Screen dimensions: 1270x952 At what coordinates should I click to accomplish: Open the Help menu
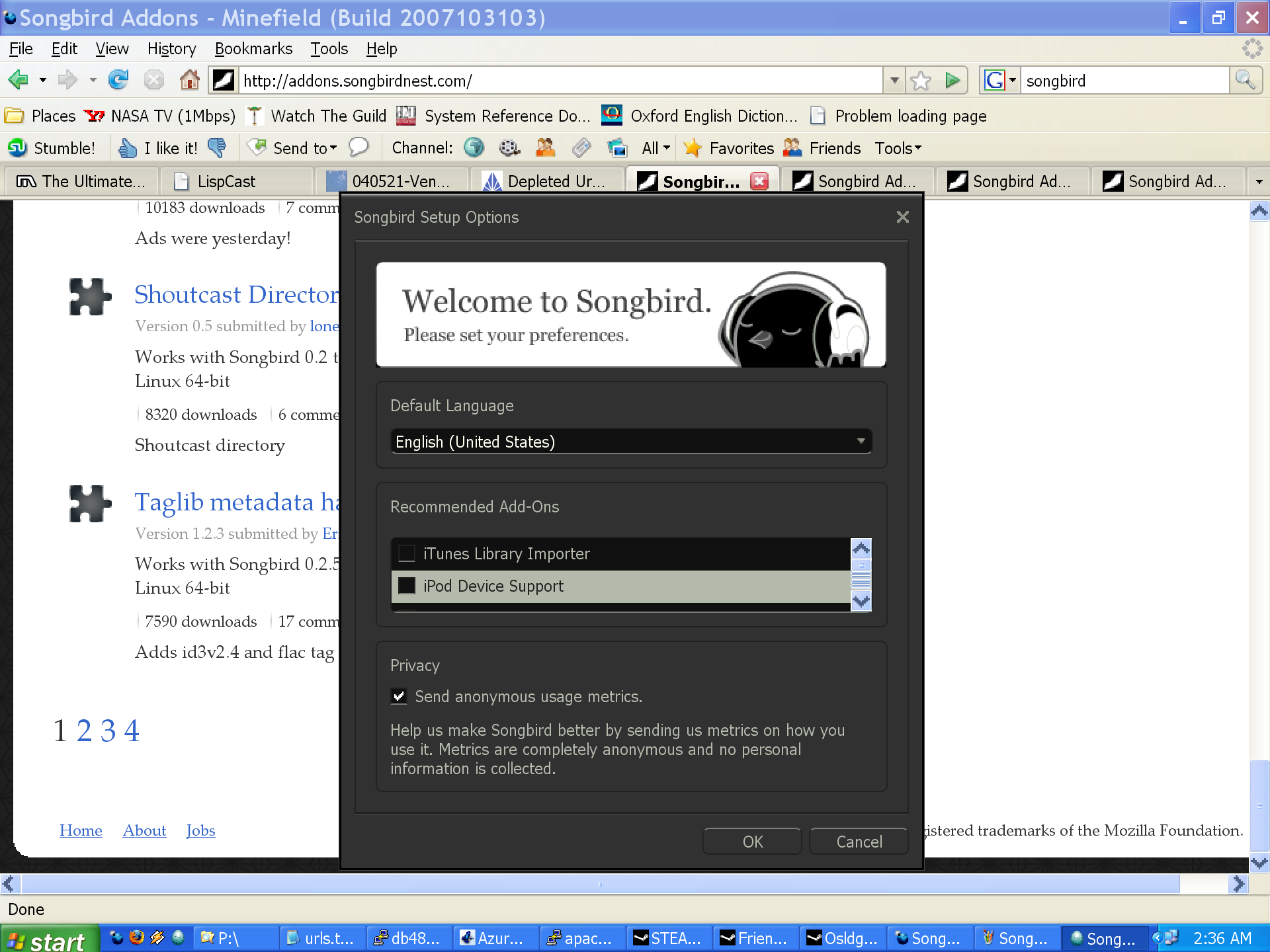click(382, 49)
